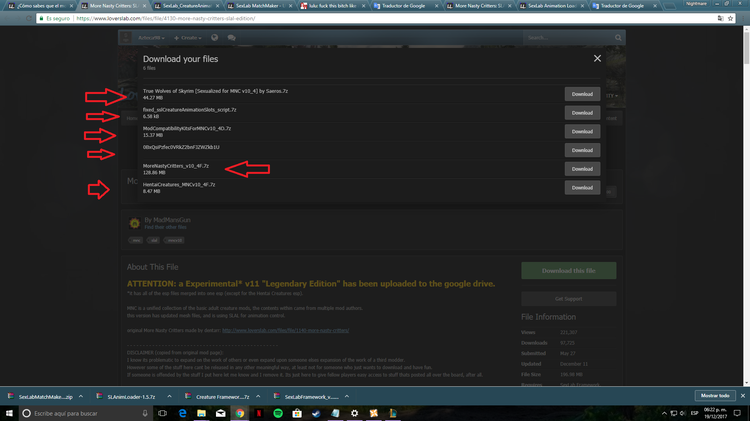The image size is (750, 421).
Task: Open SLAnimLoader-1.5.7z download options chevron
Action: [169, 397]
